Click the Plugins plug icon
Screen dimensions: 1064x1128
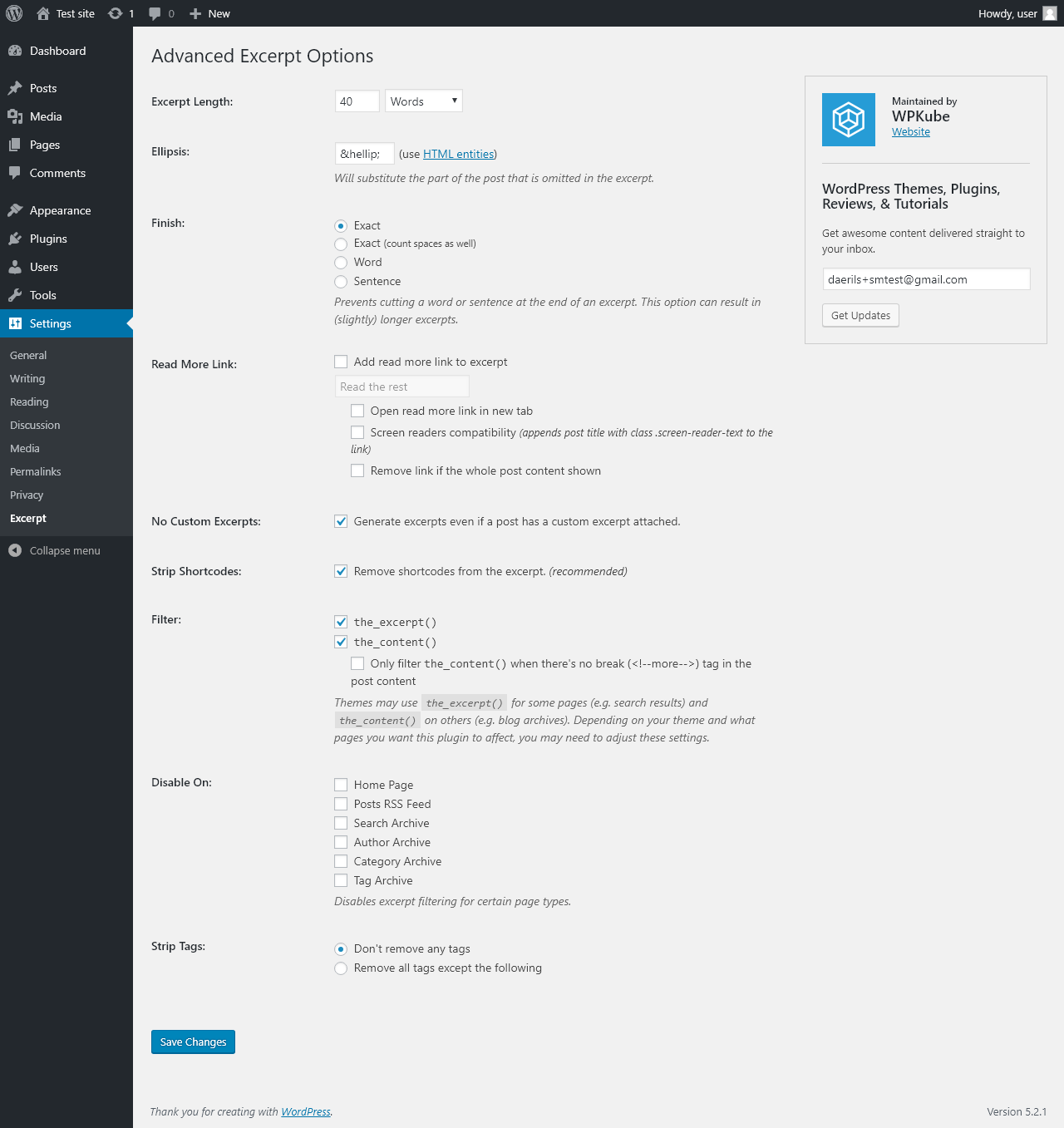click(15, 239)
